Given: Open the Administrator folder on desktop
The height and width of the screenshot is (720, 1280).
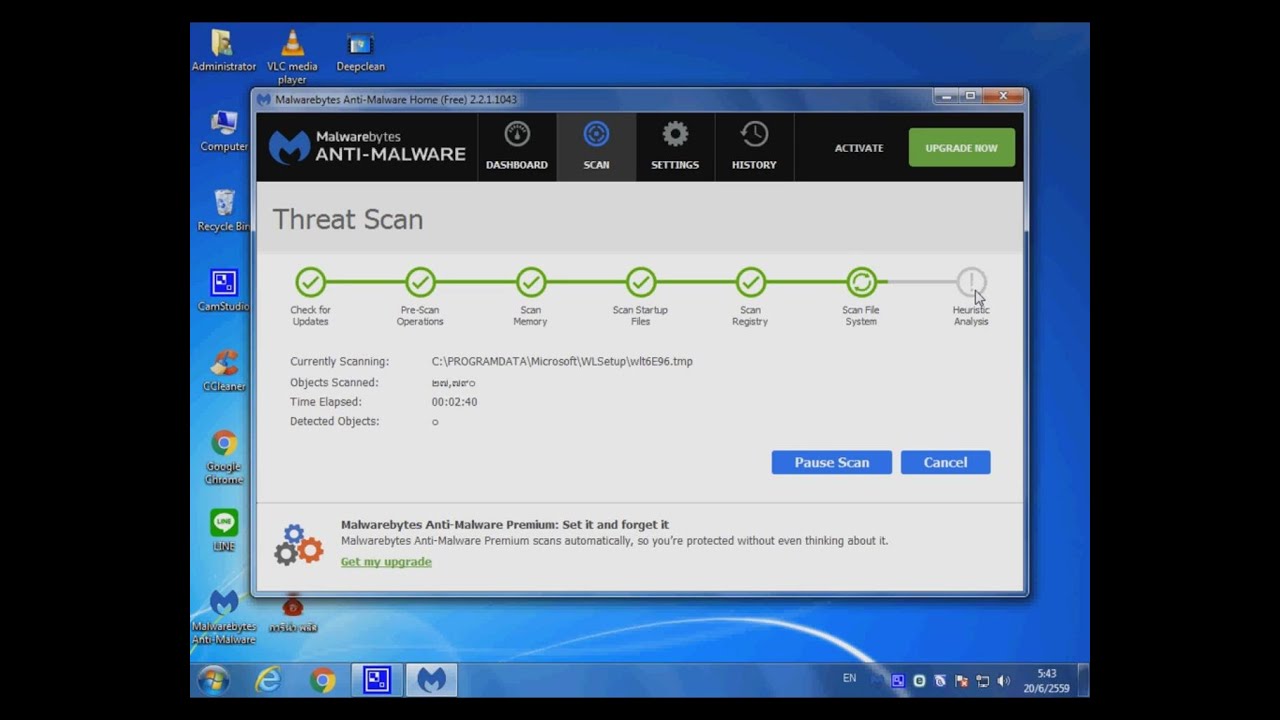Looking at the screenshot, I should pyautogui.click(x=223, y=51).
